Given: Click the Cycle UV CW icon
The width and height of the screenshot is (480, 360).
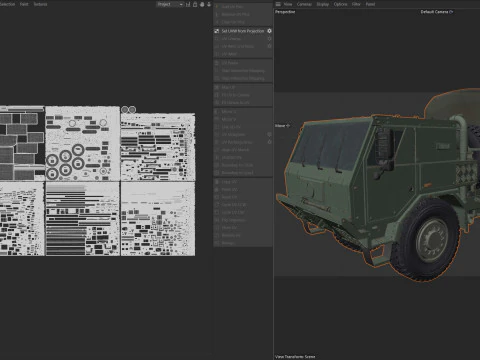Looking at the screenshot, I should click(216, 212).
